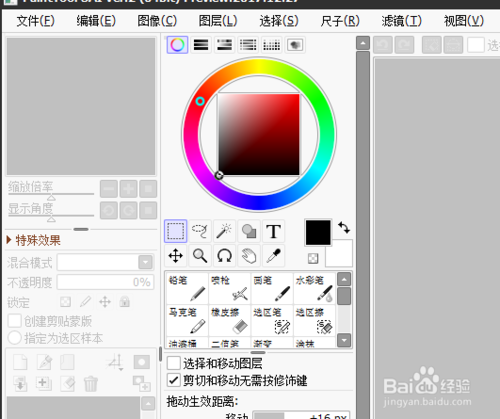The image size is (500, 419).
Task: Click brush list scrollbar down arrow
Action: tap(344, 340)
